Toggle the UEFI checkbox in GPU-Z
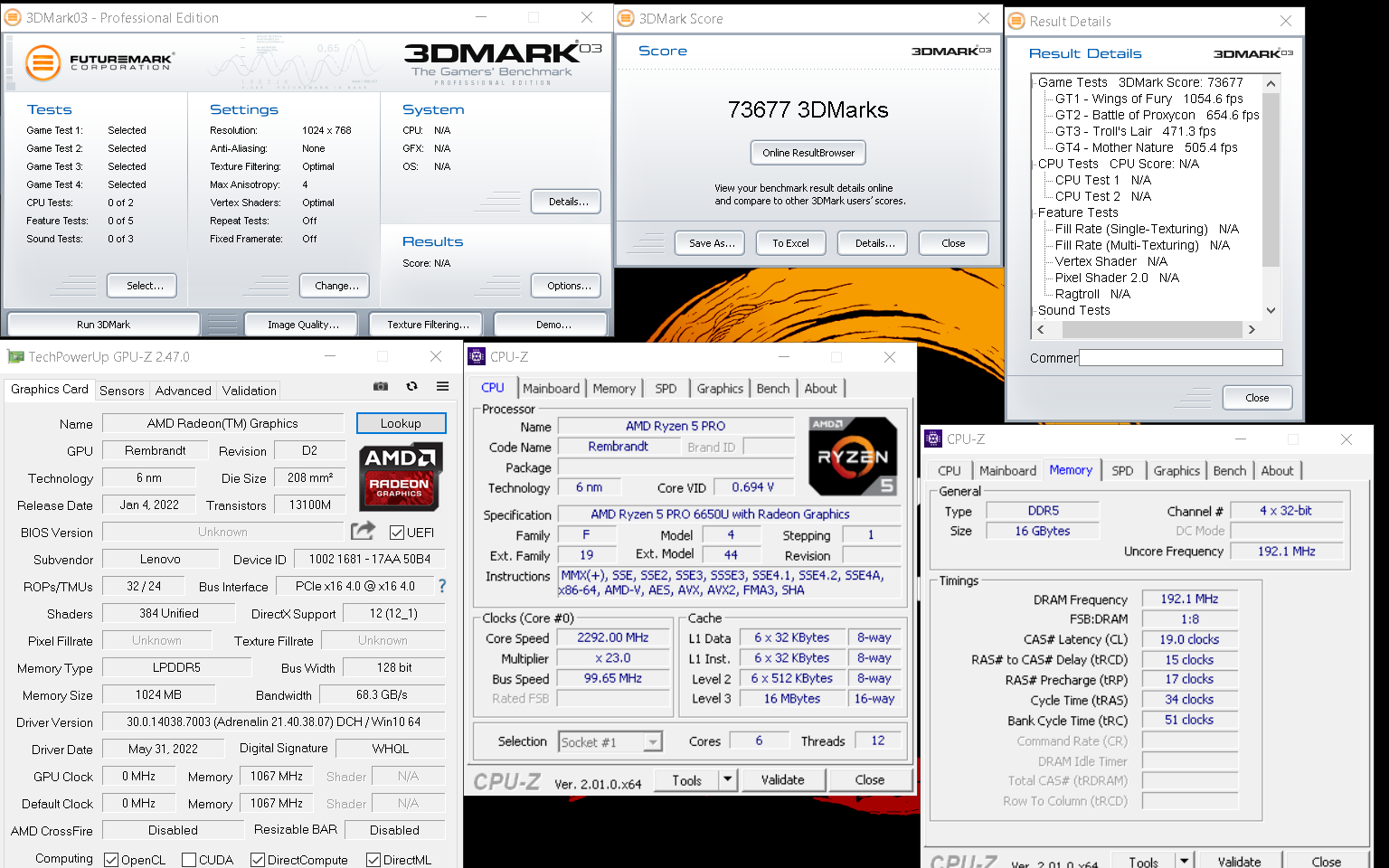Viewport: 1389px width, 868px height. [396, 533]
